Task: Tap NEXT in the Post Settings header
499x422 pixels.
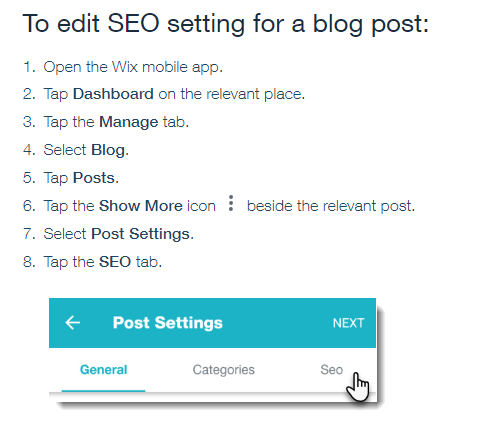Action: point(348,323)
